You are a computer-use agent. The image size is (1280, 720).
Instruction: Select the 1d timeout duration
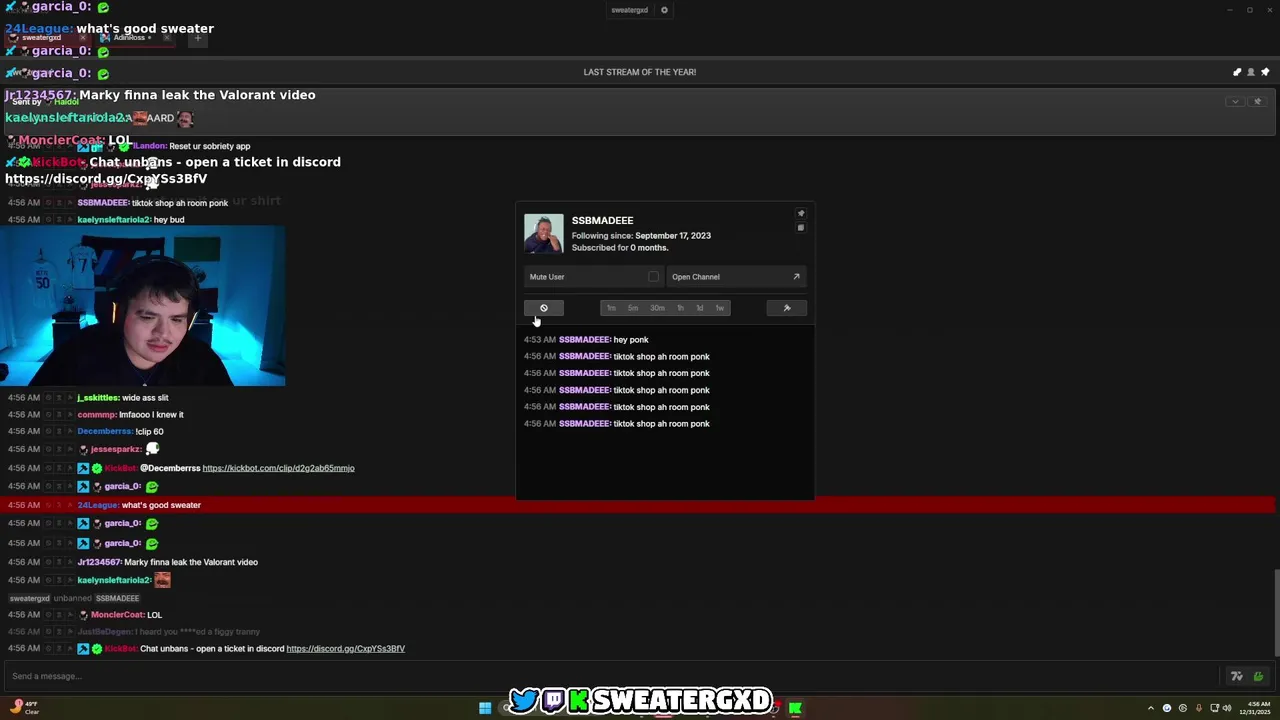point(699,308)
